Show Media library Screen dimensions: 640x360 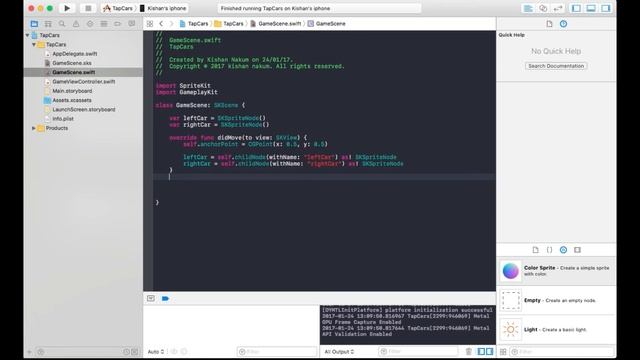577,250
